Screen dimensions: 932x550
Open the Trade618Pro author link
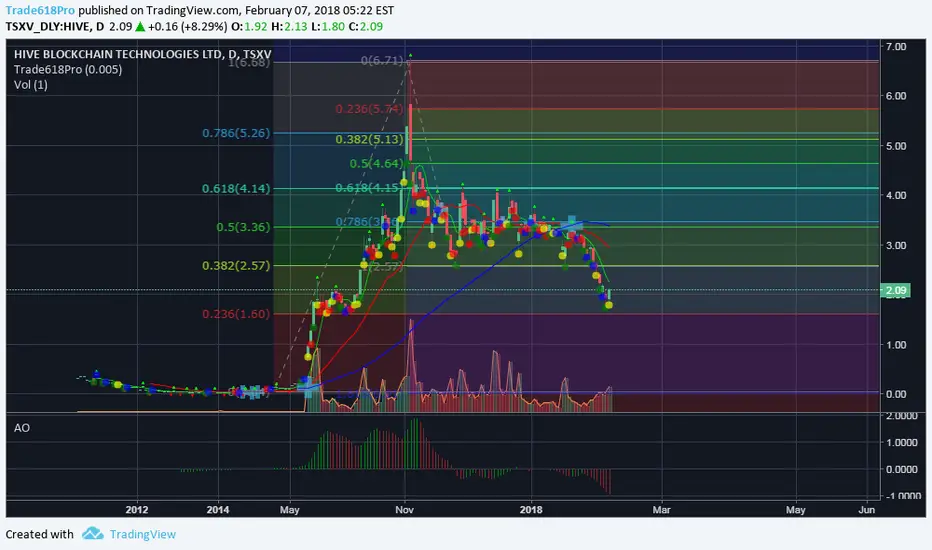(x=40, y=10)
